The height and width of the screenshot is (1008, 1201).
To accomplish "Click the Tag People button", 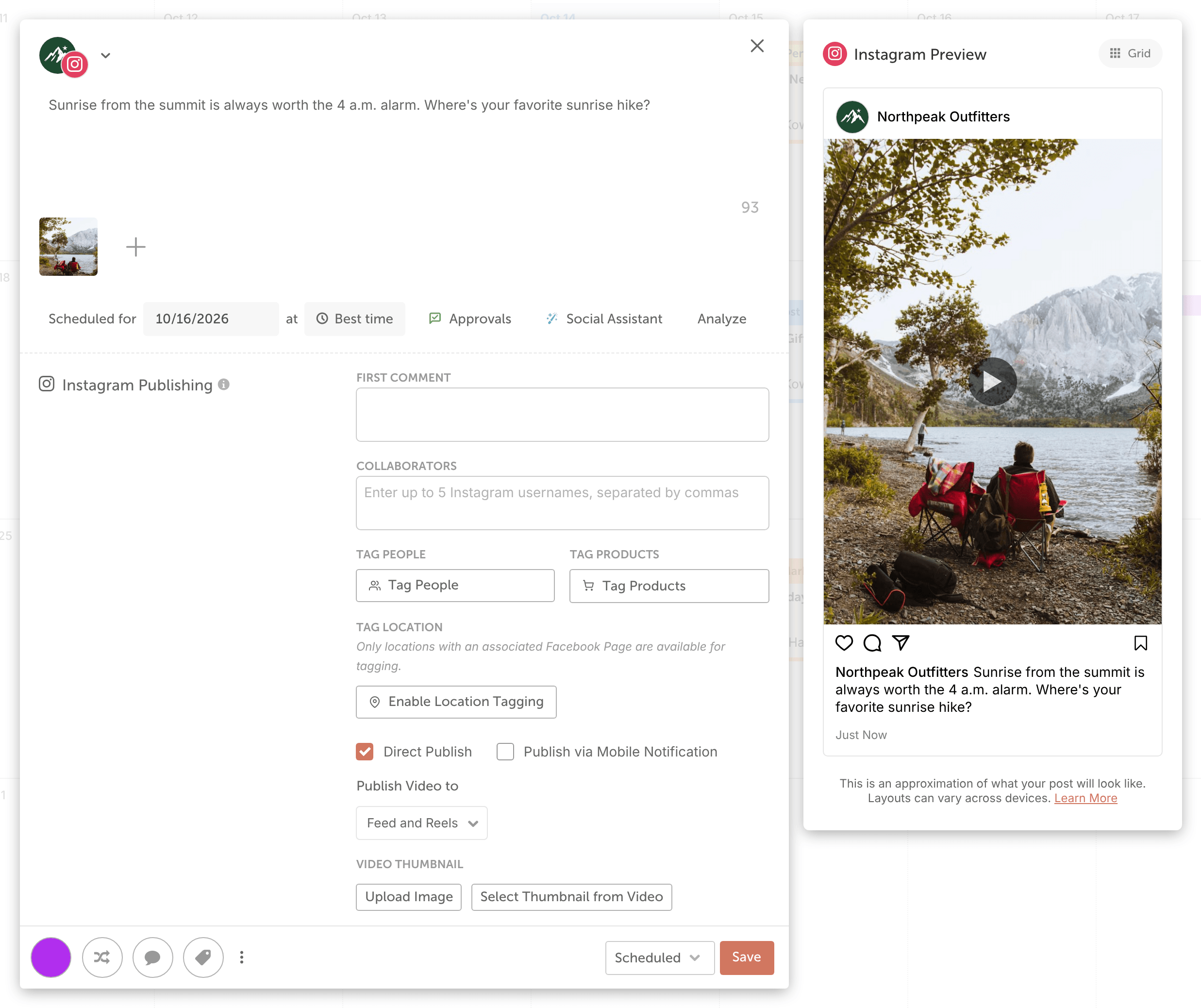I will [x=455, y=585].
